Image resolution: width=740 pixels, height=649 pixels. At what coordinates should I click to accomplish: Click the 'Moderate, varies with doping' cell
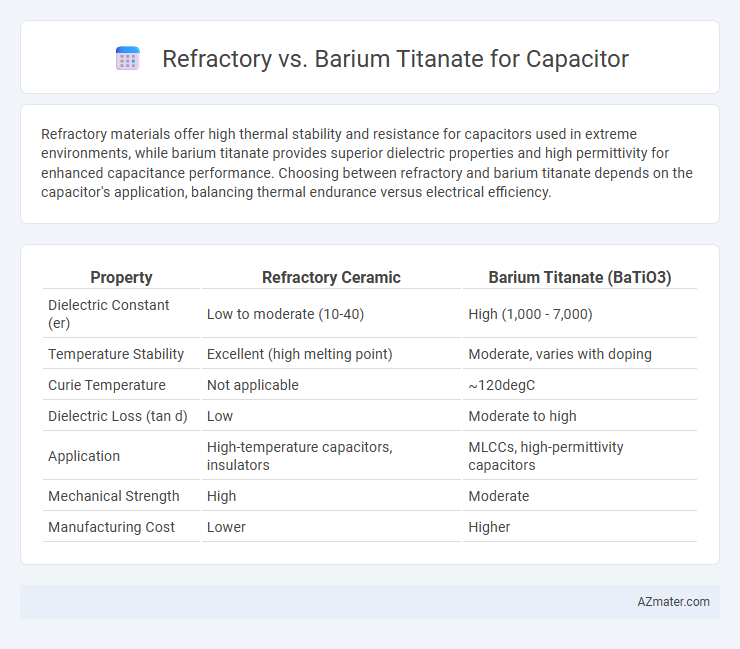pyautogui.click(x=580, y=354)
